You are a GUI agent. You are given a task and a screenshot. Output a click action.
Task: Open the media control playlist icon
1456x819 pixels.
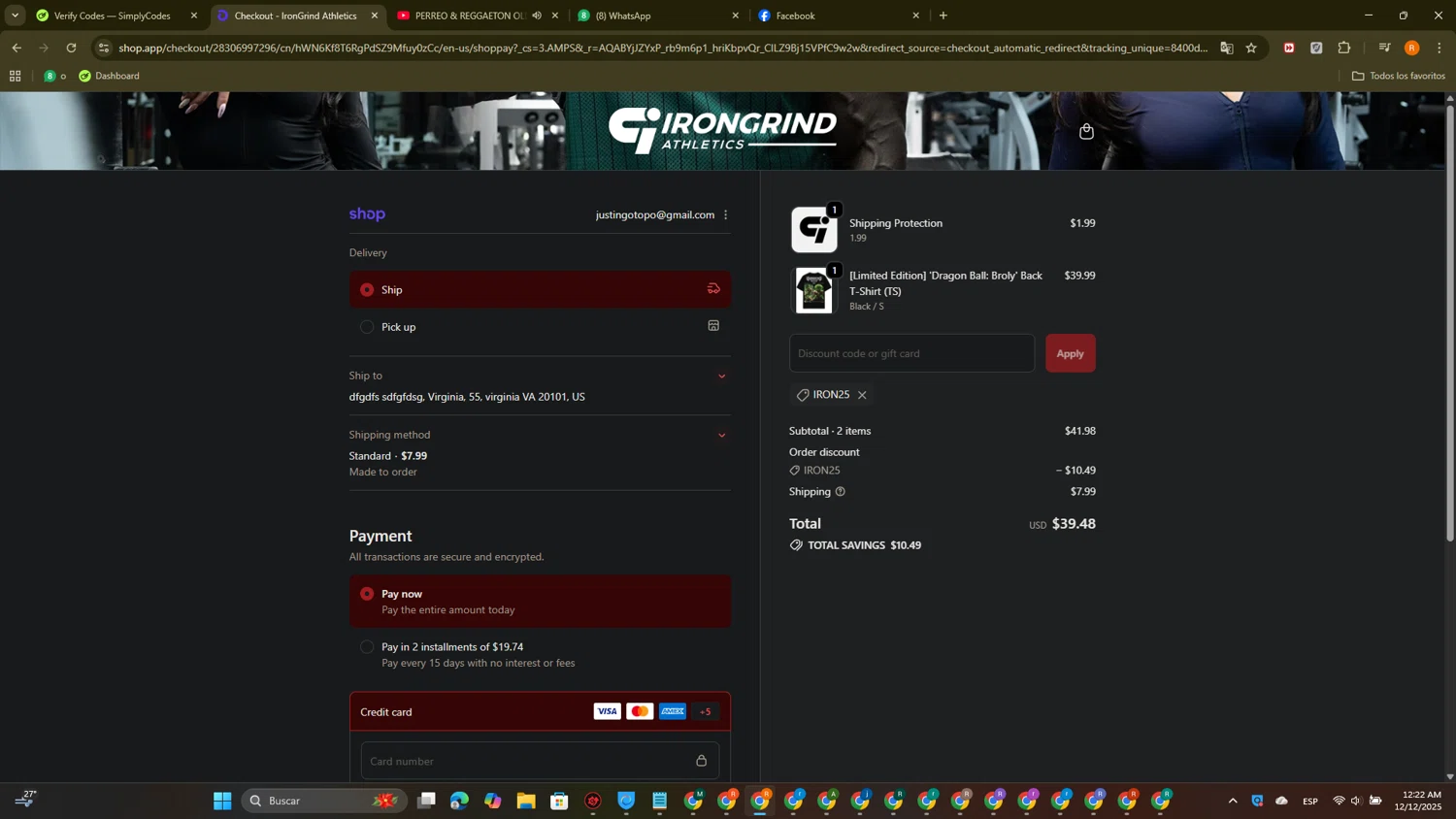[1384, 48]
